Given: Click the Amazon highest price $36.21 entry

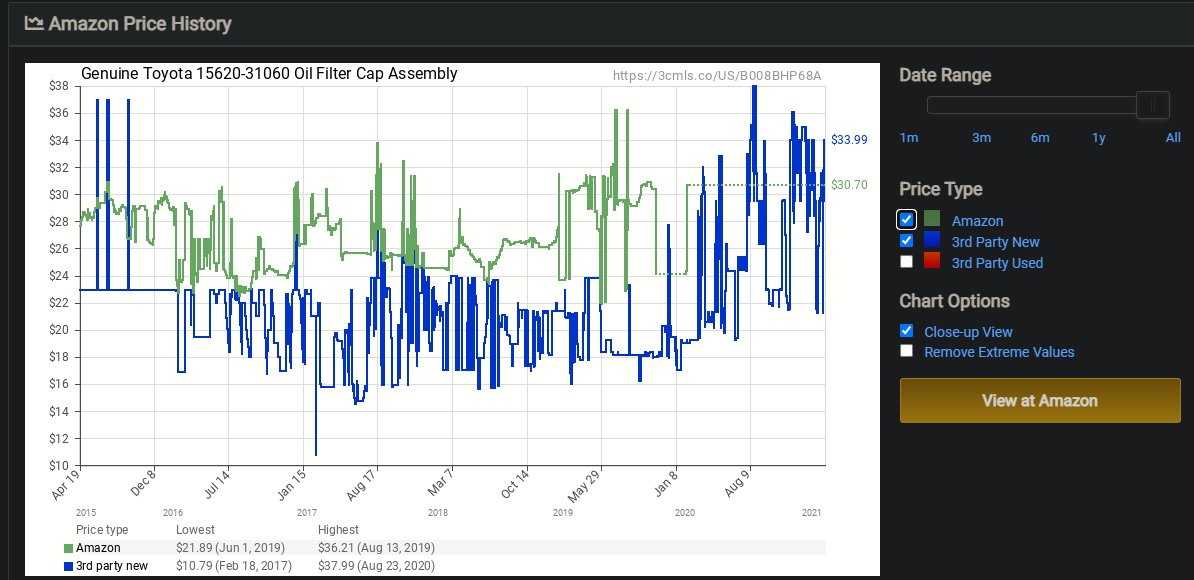Looking at the screenshot, I should [x=376, y=548].
